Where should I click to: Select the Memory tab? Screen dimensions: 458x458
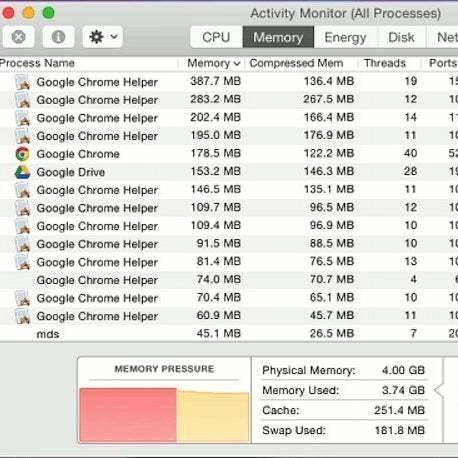[x=278, y=37]
